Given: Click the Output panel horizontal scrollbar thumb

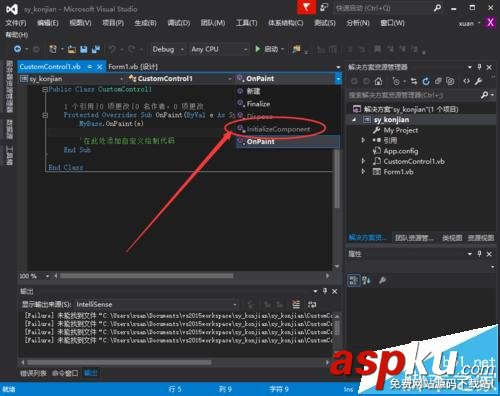Looking at the screenshot, I should (119, 362).
